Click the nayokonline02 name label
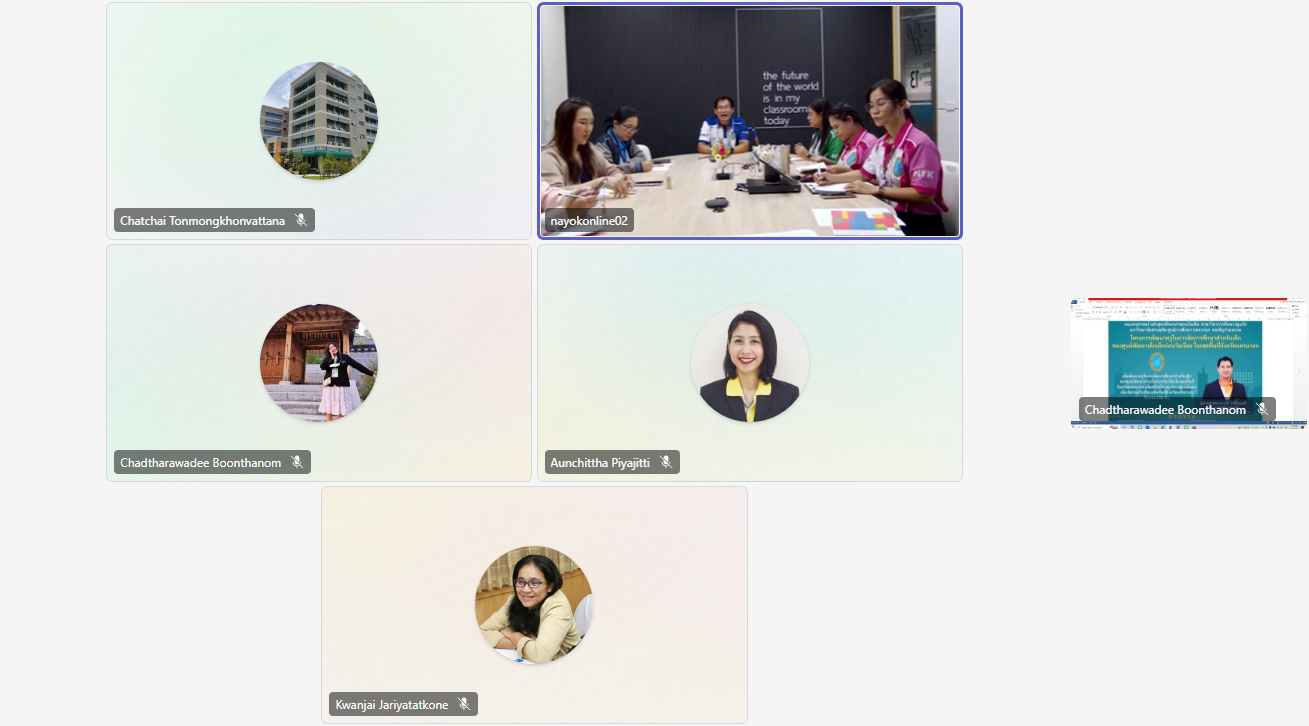Image resolution: width=1309 pixels, height=726 pixels. coord(589,220)
